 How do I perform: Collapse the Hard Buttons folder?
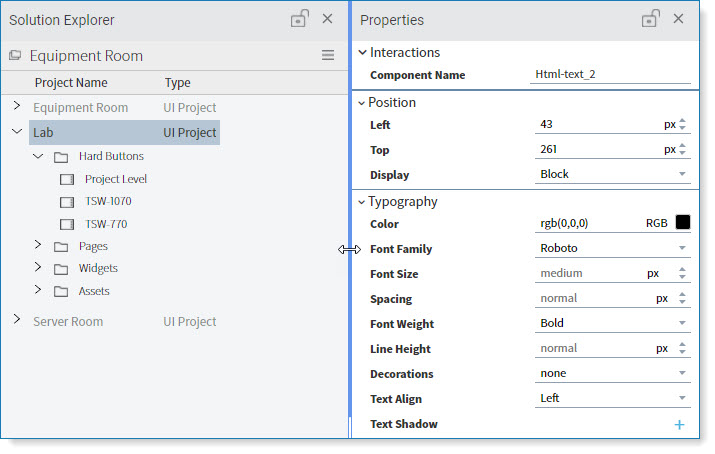[38, 156]
